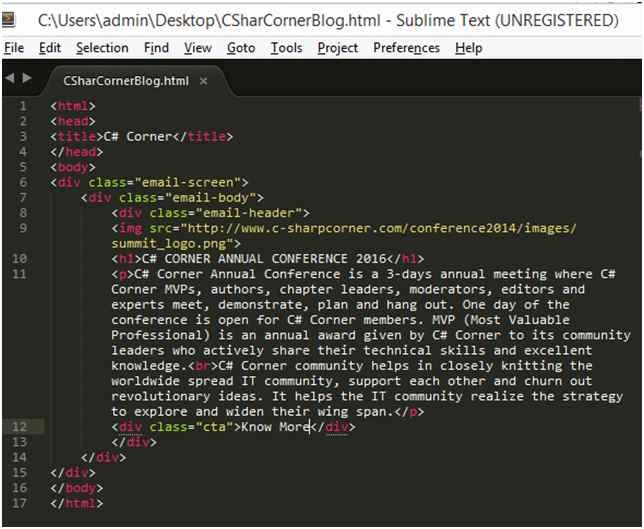The image size is (644, 529).
Task: Click line number 17 in gutter
Action: (x=19, y=504)
